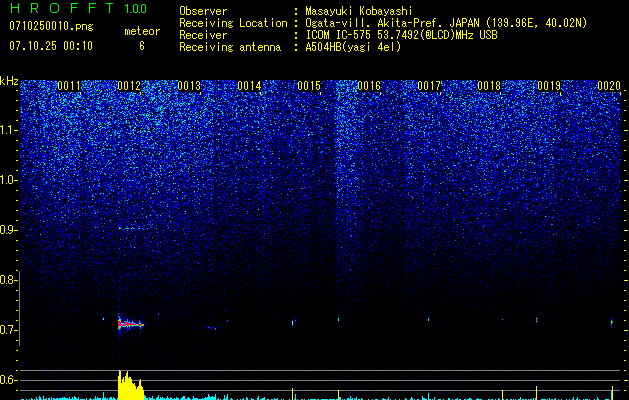Click the 0015 time marker

pyautogui.click(x=309, y=86)
